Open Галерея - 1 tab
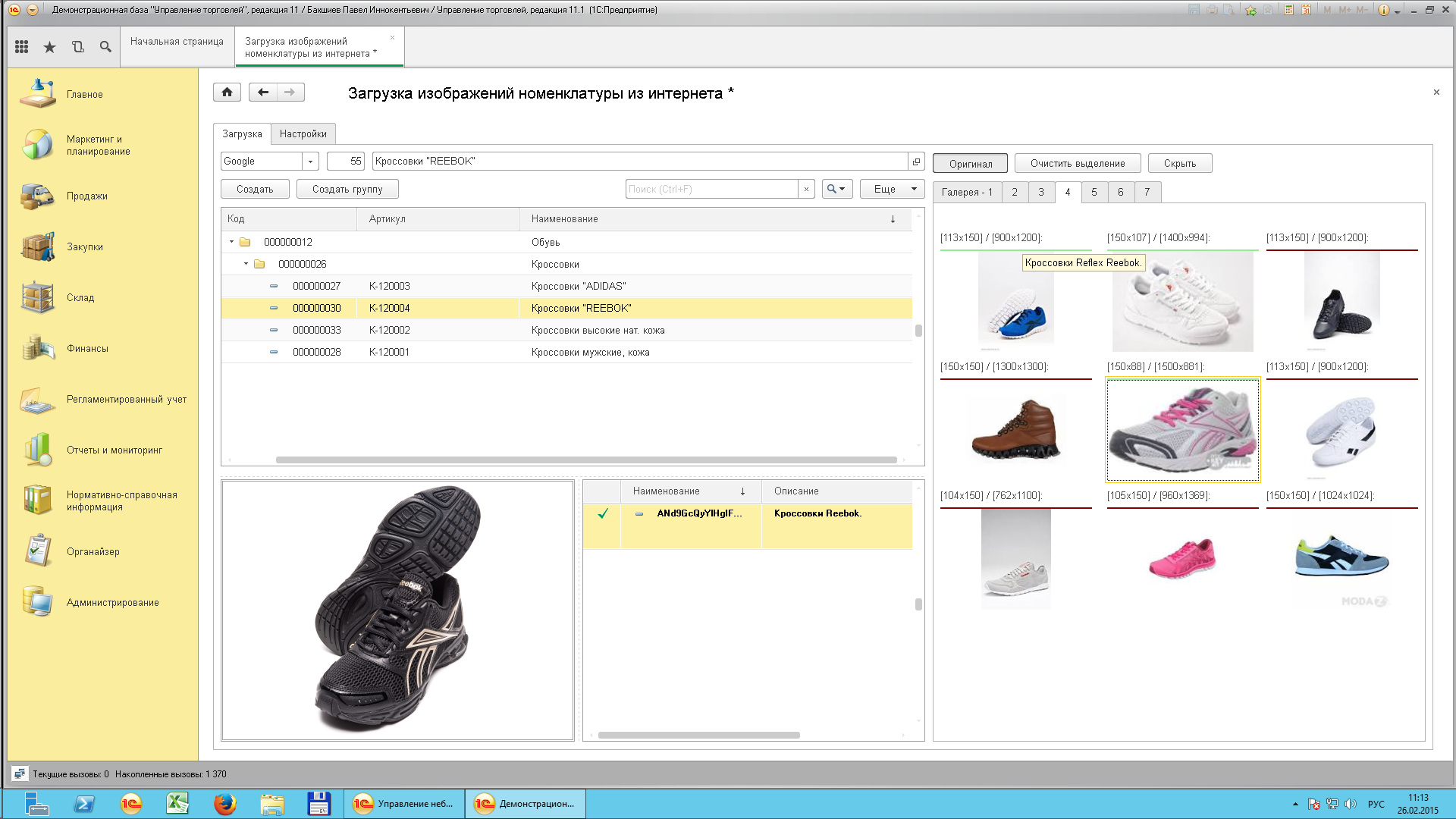 [967, 193]
